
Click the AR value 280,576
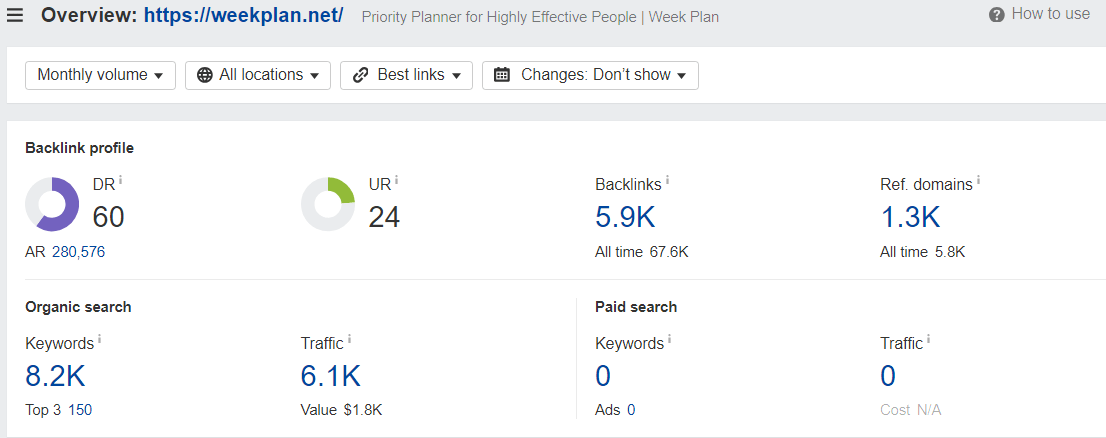(x=78, y=252)
